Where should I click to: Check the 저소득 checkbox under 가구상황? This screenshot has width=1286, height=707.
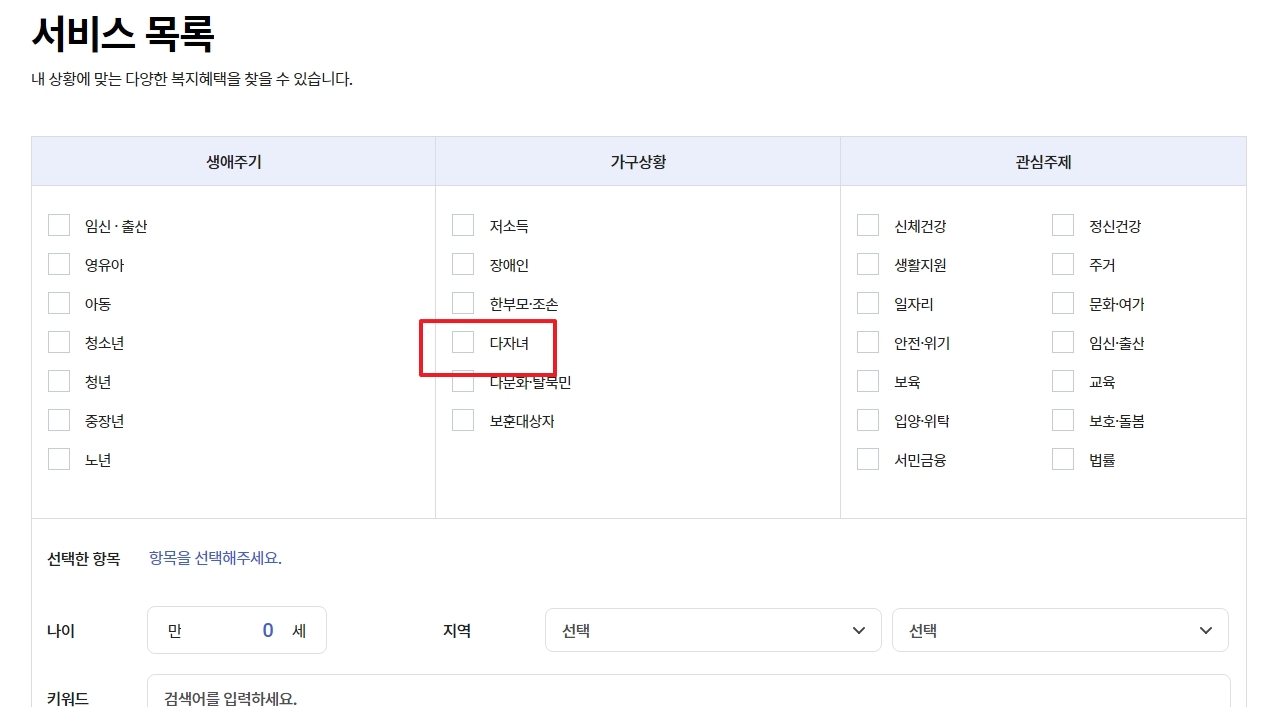pos(463,225)
